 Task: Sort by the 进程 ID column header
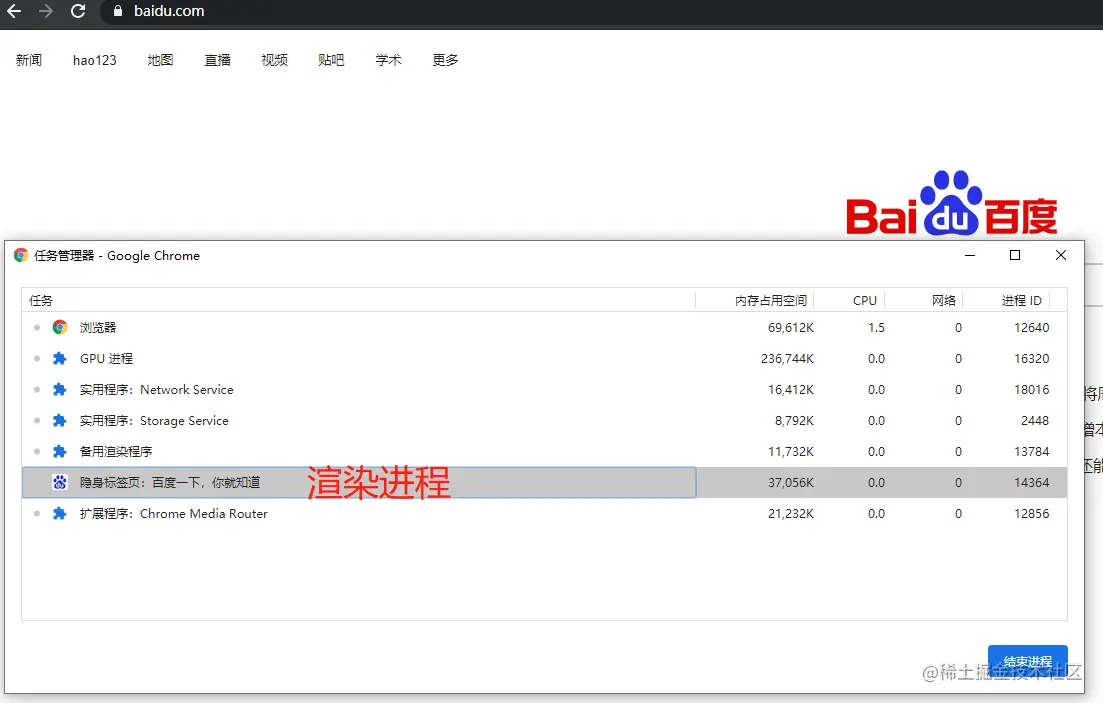click(1007, 300)
